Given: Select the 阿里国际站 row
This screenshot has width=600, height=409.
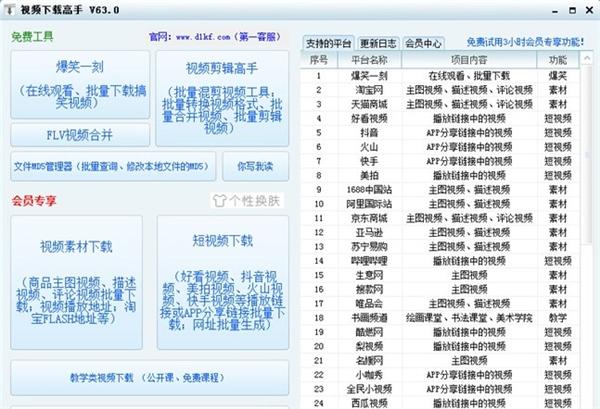Looking at the screenshot, I should click(x=440, y=204).
